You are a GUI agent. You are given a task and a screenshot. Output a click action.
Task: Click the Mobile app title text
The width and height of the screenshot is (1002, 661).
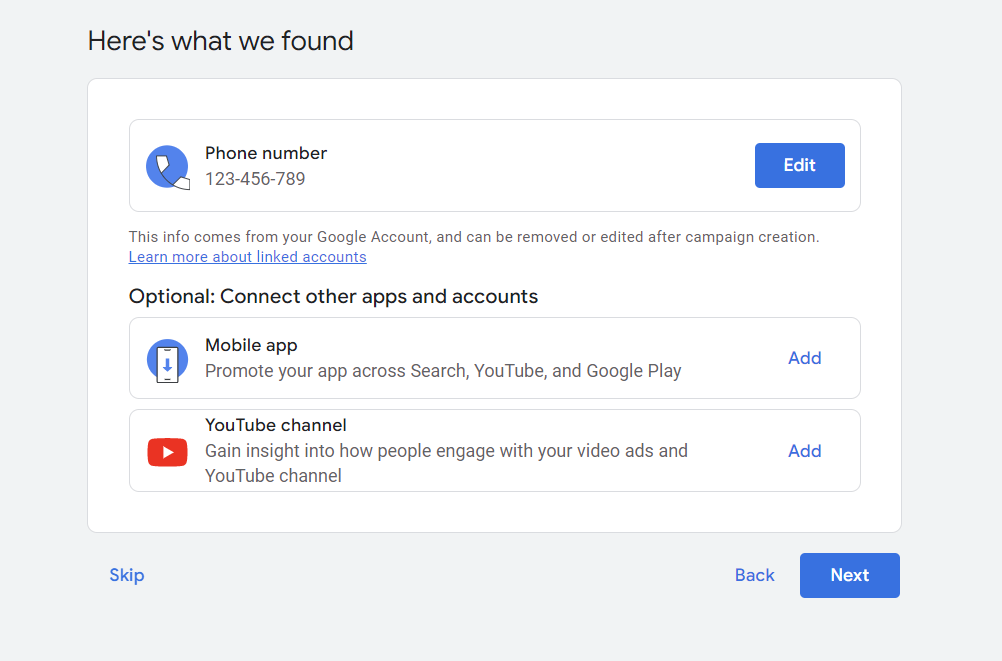pos(251,345)
